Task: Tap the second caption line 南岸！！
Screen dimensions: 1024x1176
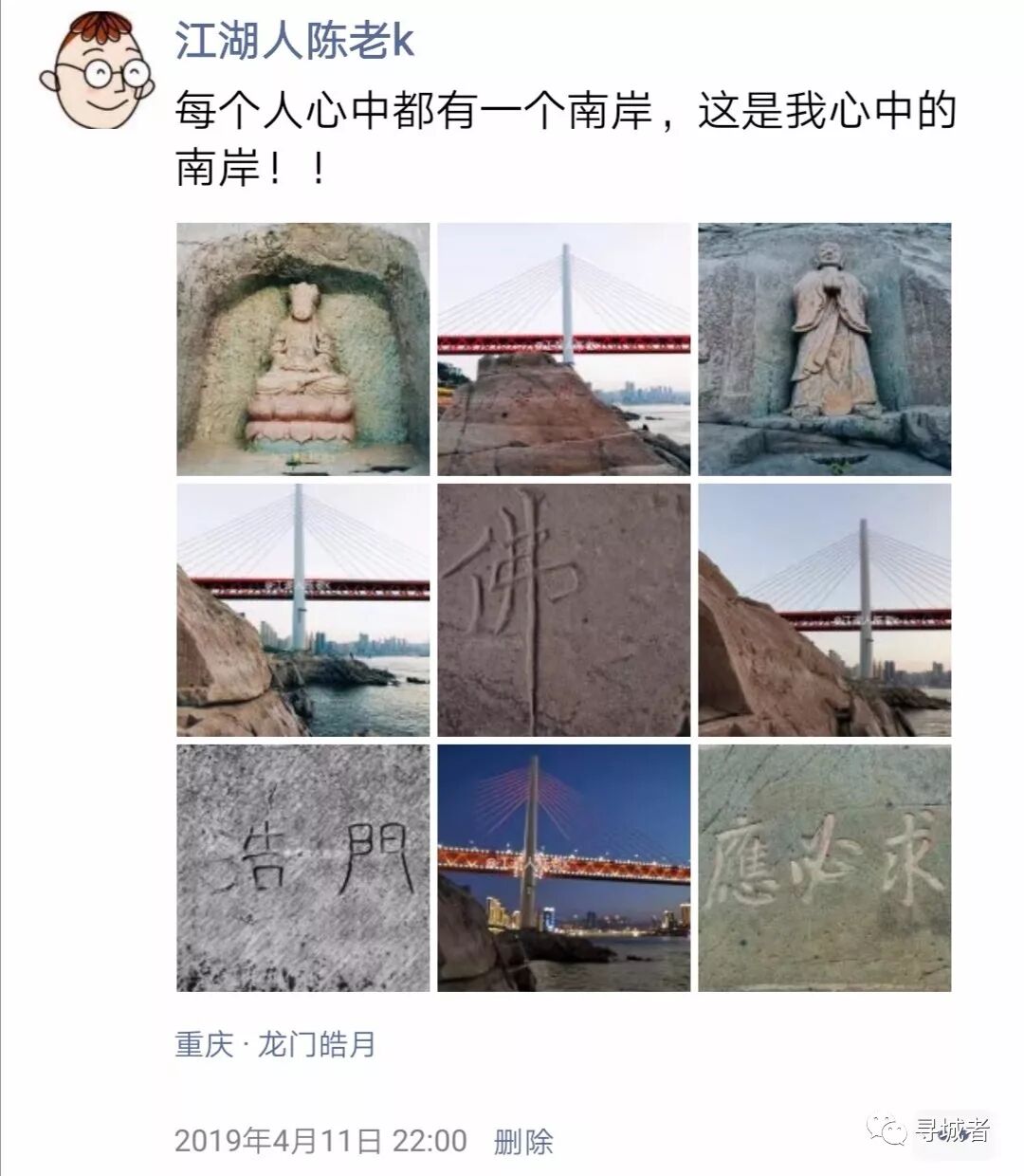Action: click(x=251, y=169)
